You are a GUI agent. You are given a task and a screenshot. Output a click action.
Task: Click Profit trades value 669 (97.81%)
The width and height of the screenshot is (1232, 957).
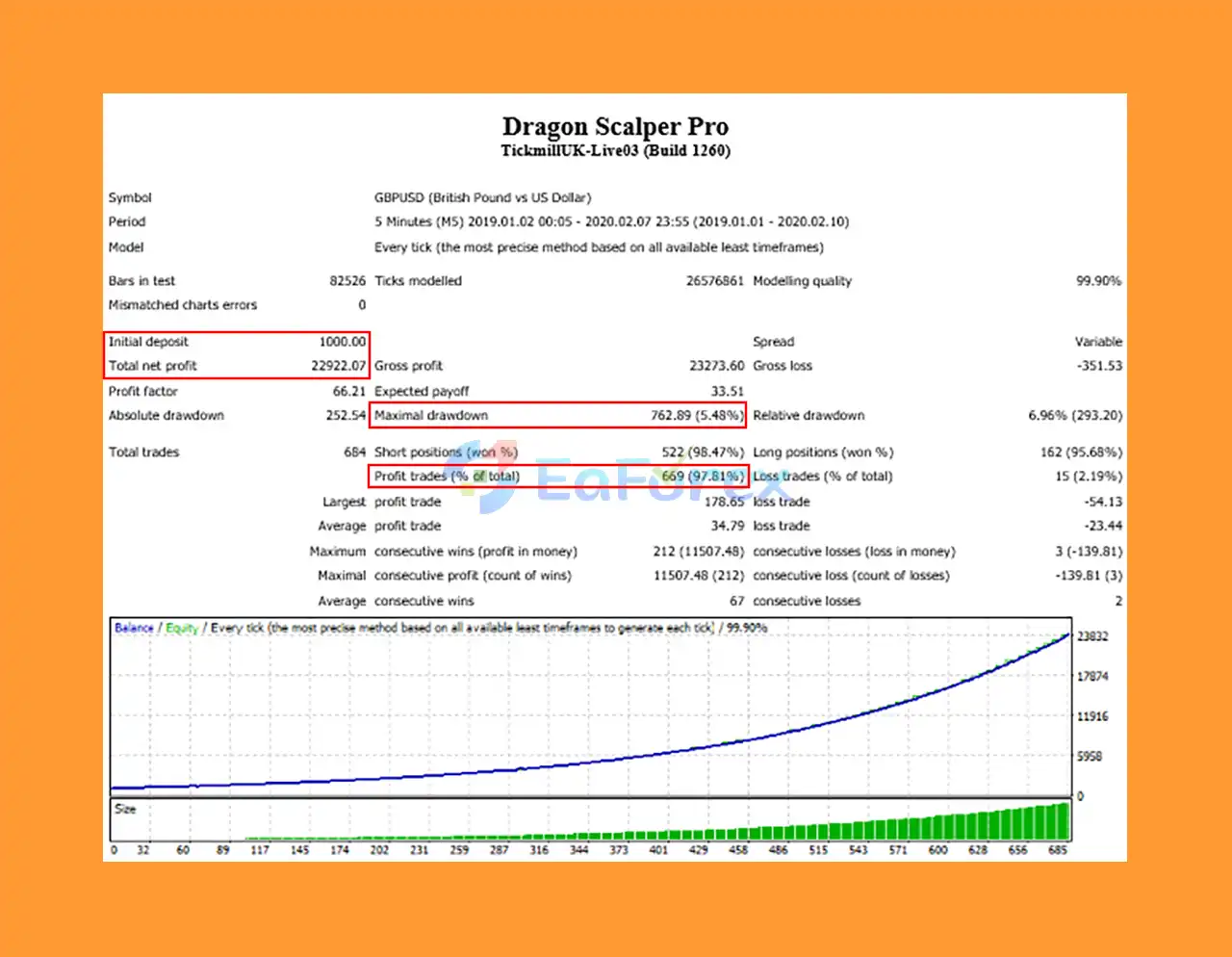pos(703,477)
